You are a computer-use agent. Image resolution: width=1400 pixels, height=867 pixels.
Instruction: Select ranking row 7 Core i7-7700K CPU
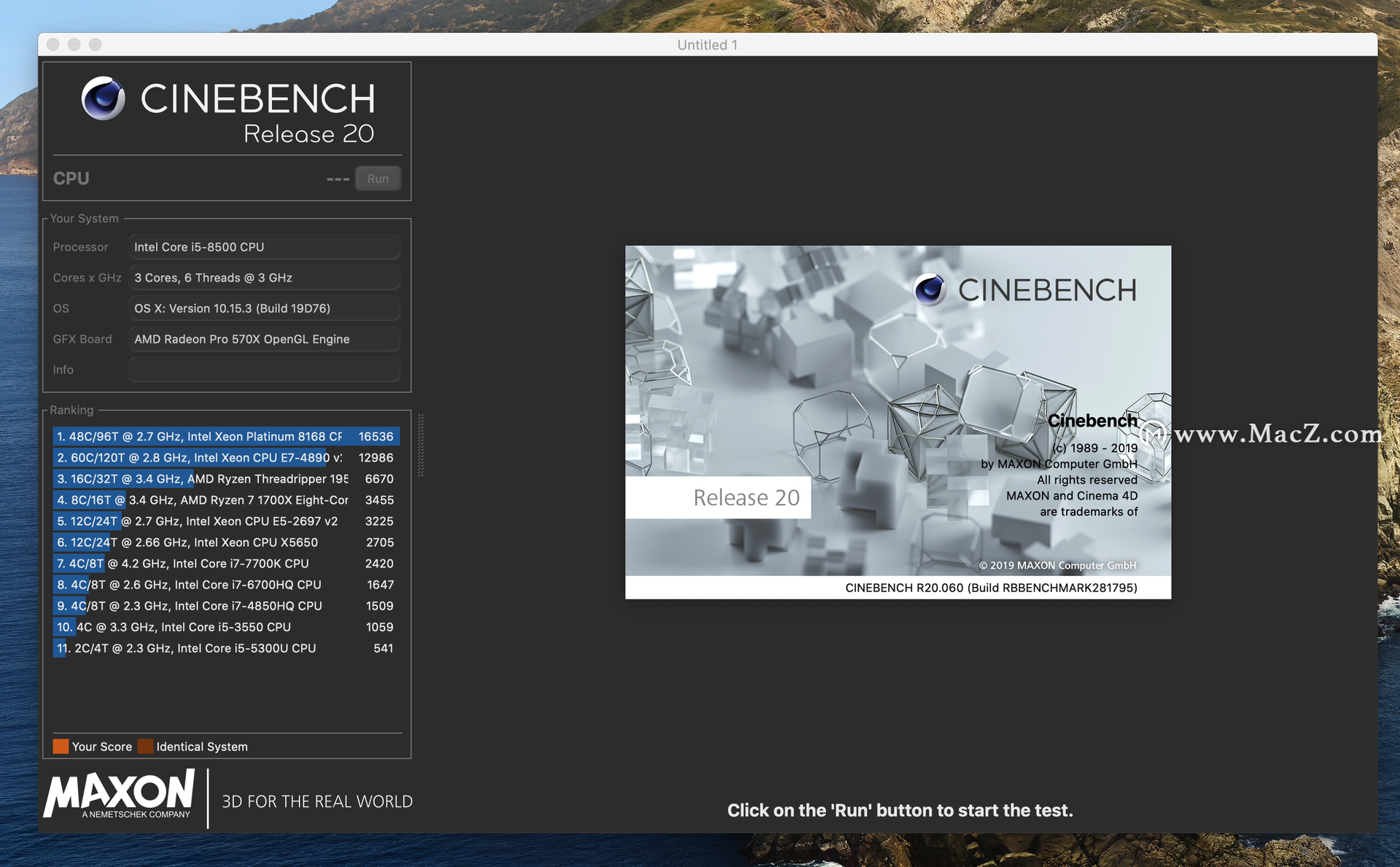coord(226,563)
